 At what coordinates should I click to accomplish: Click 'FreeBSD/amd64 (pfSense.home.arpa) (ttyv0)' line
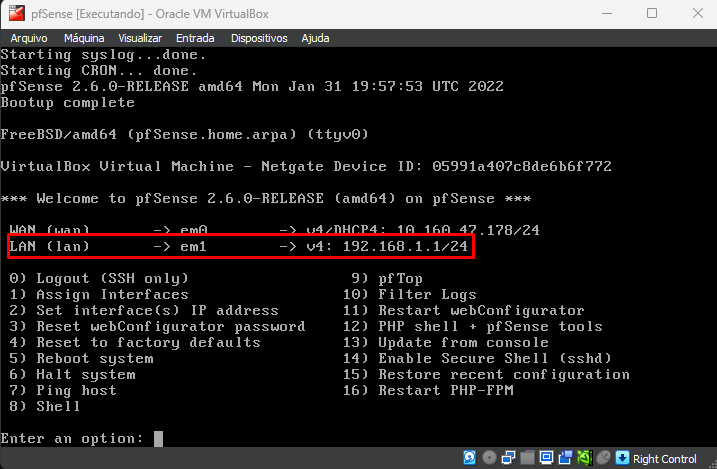[x=184, y=134]
